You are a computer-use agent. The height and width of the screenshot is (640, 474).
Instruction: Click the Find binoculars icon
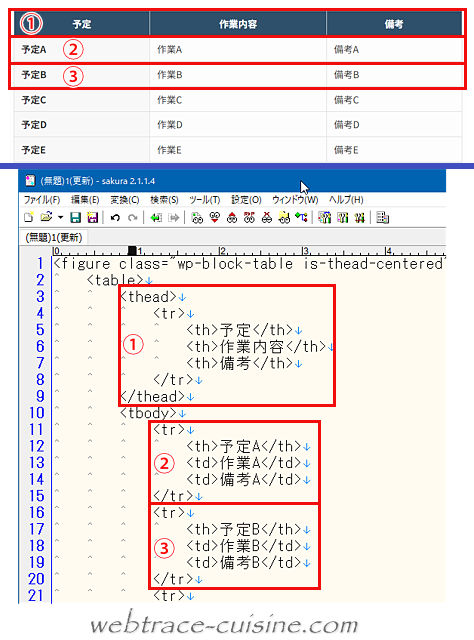click(x=197, y=218)
